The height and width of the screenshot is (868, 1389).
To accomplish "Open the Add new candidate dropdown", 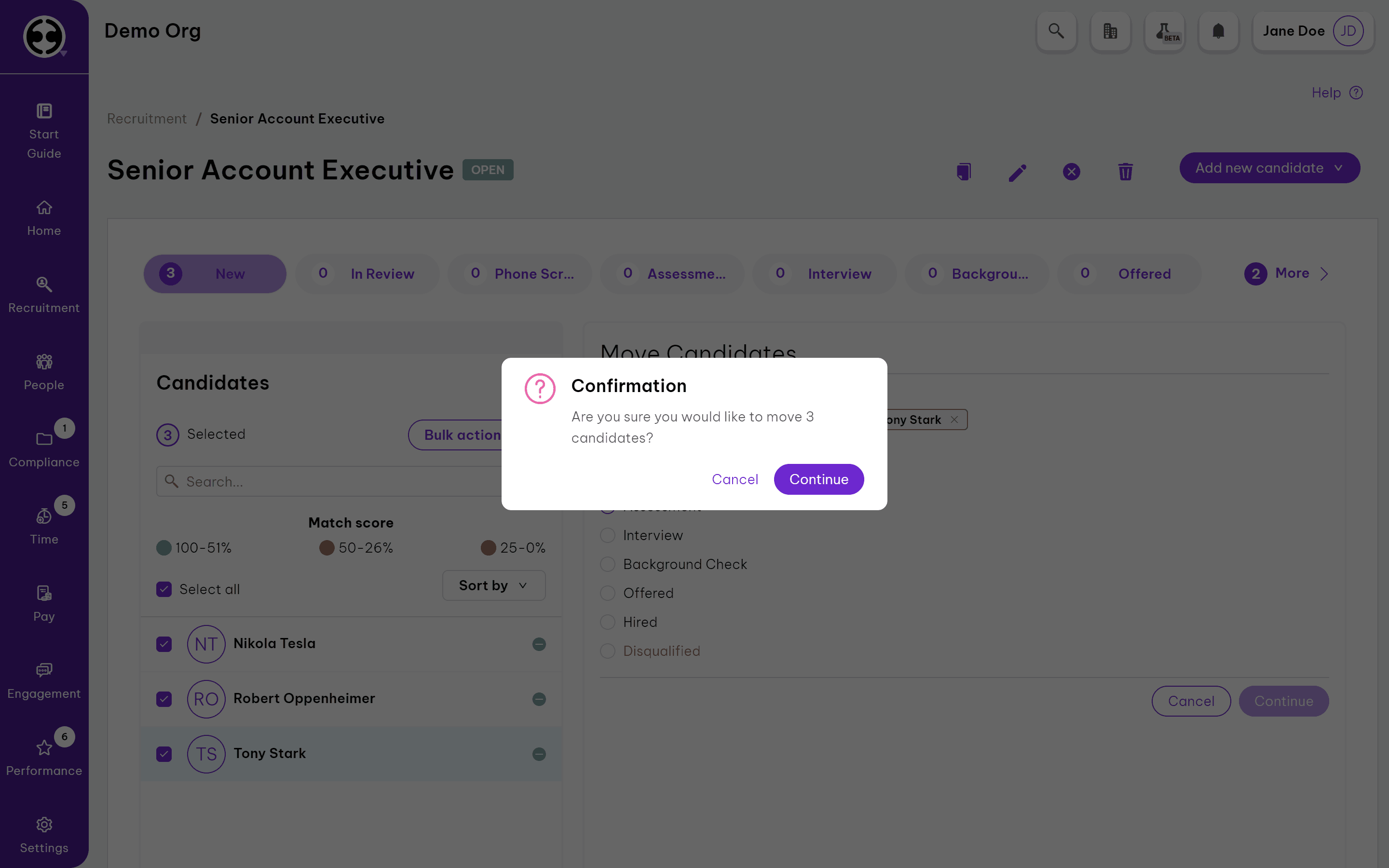I will [x=1269, y=168].
